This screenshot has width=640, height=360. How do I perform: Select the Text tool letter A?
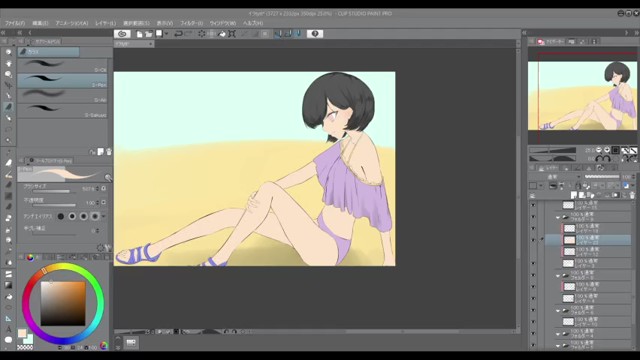pos(8,329)
